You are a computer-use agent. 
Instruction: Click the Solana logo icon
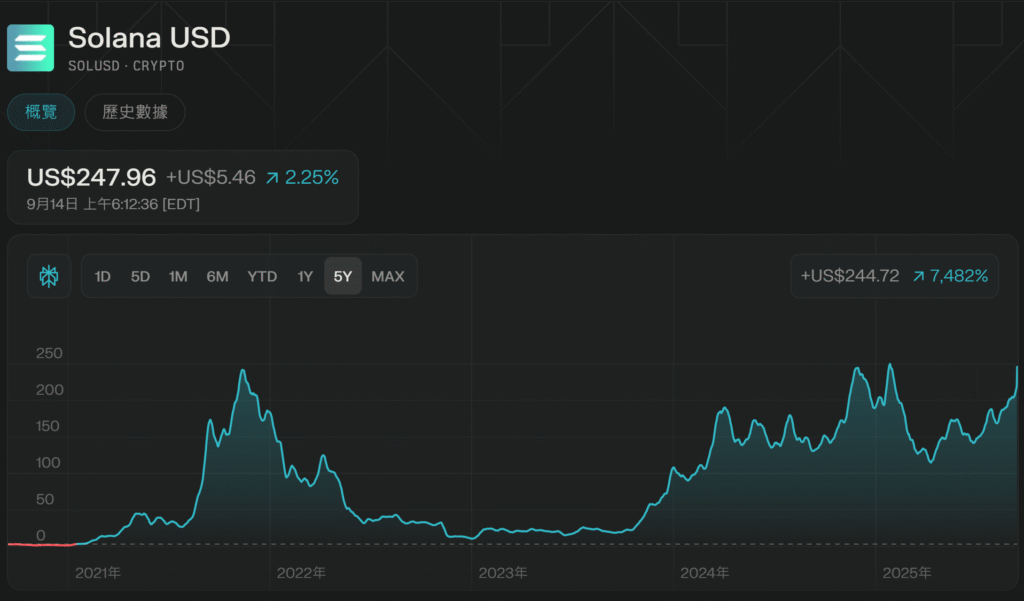tap(31, 48)
